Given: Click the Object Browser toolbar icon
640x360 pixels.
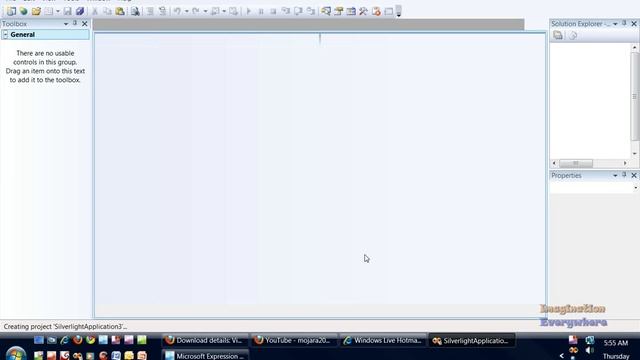Looking at the screenshot, I should (x=351, y=11).
